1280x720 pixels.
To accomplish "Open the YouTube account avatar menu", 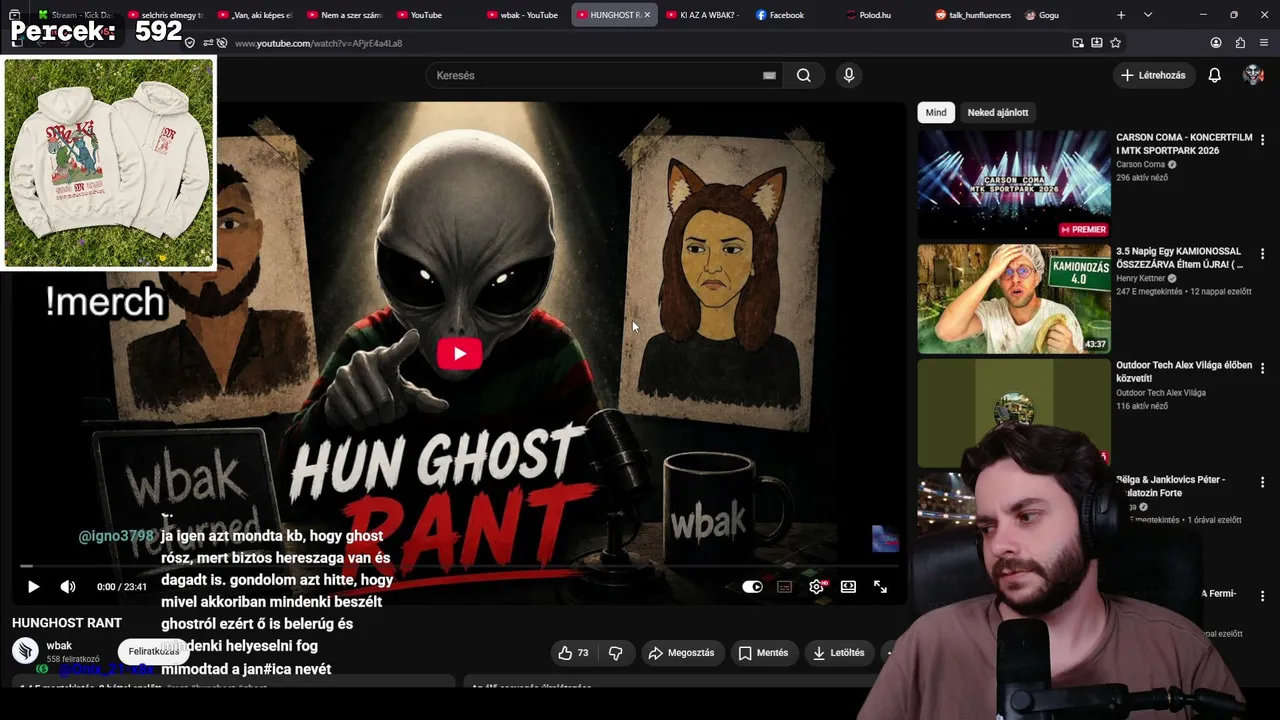I will tap(1253, 76).
